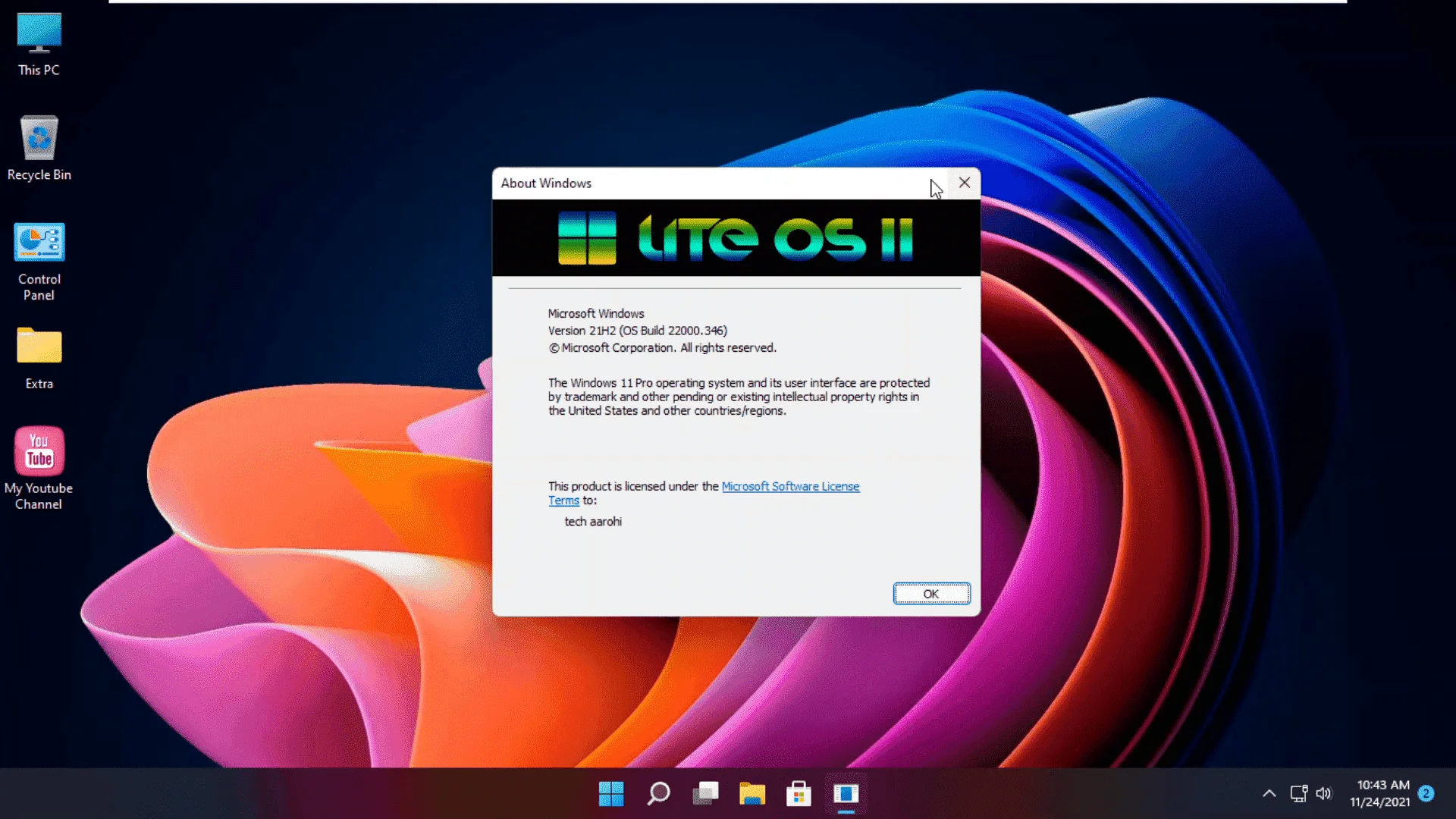Click the Microsoft Corporation copyright line

[662, 348]
